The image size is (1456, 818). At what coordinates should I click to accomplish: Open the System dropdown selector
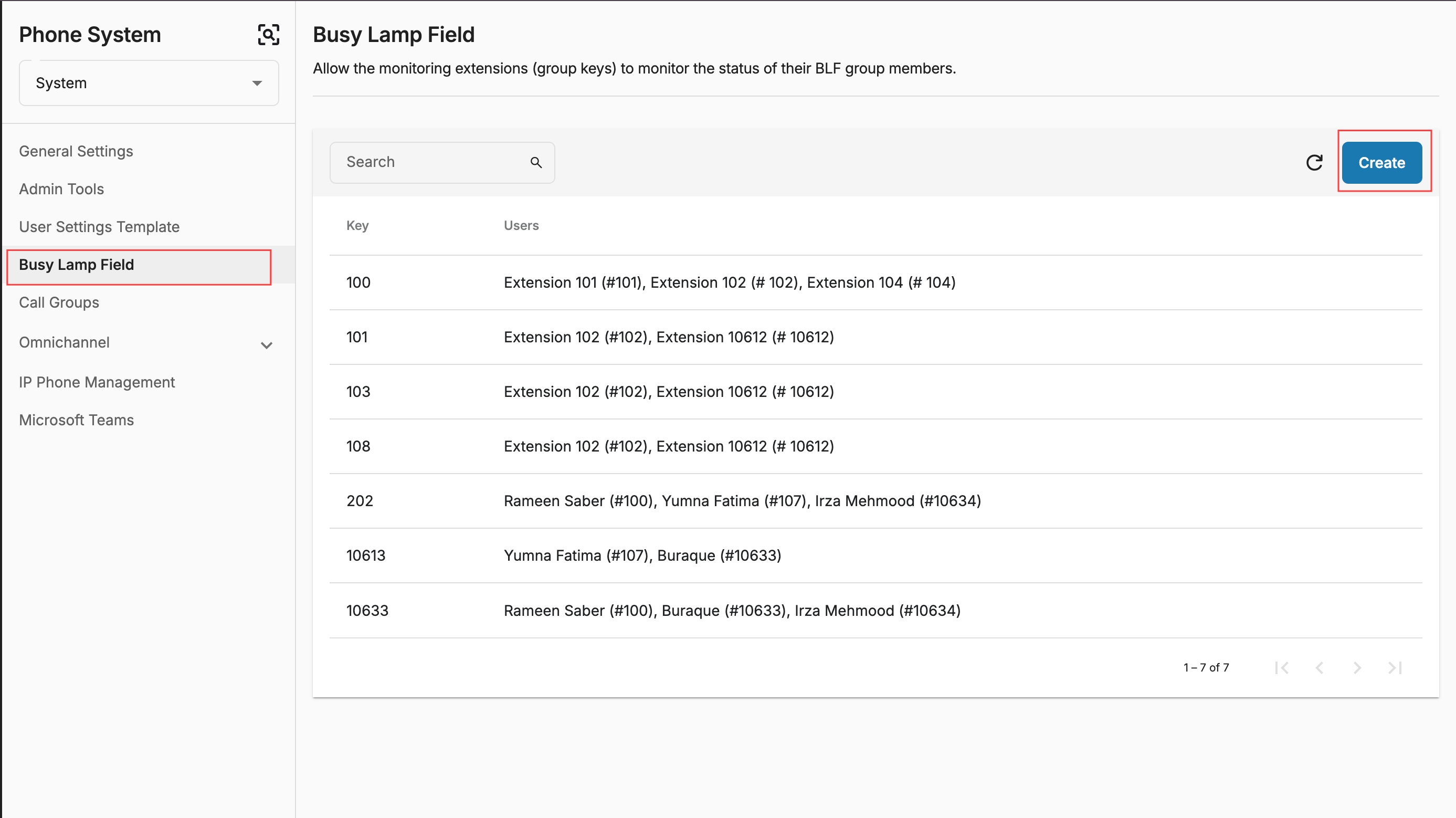point(149,83)
